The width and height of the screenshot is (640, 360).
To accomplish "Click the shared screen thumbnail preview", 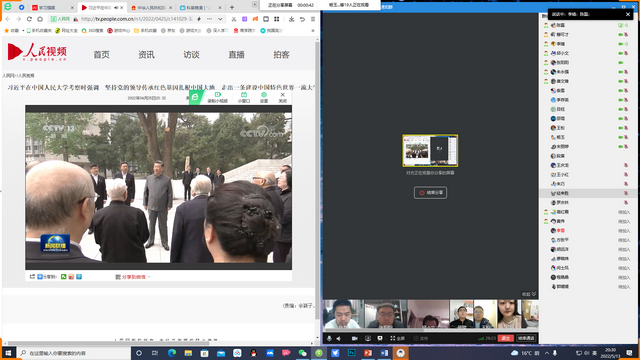I will [x=430, y=151].
